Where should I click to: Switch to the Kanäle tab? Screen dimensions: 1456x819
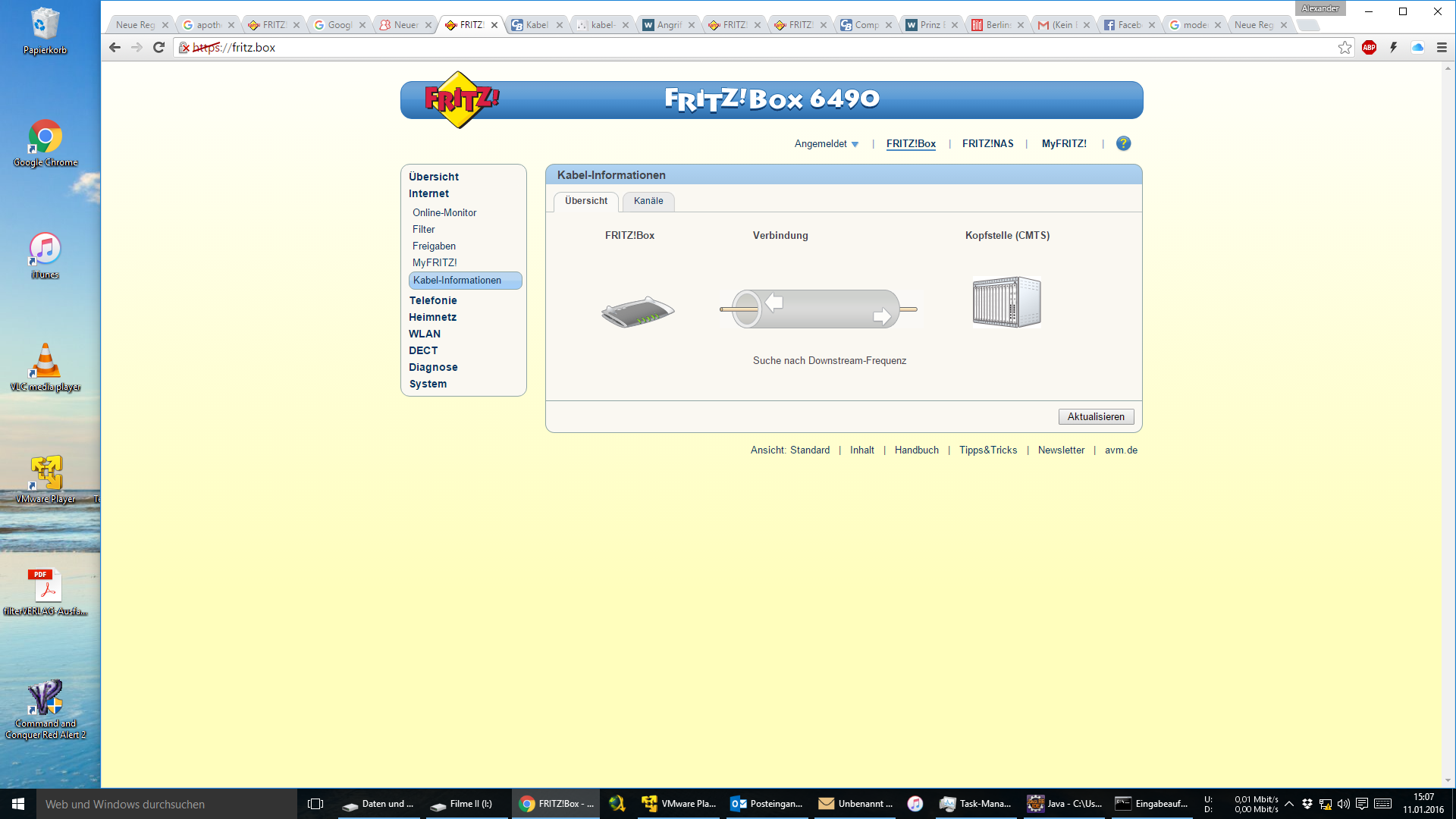pos(648,201)
